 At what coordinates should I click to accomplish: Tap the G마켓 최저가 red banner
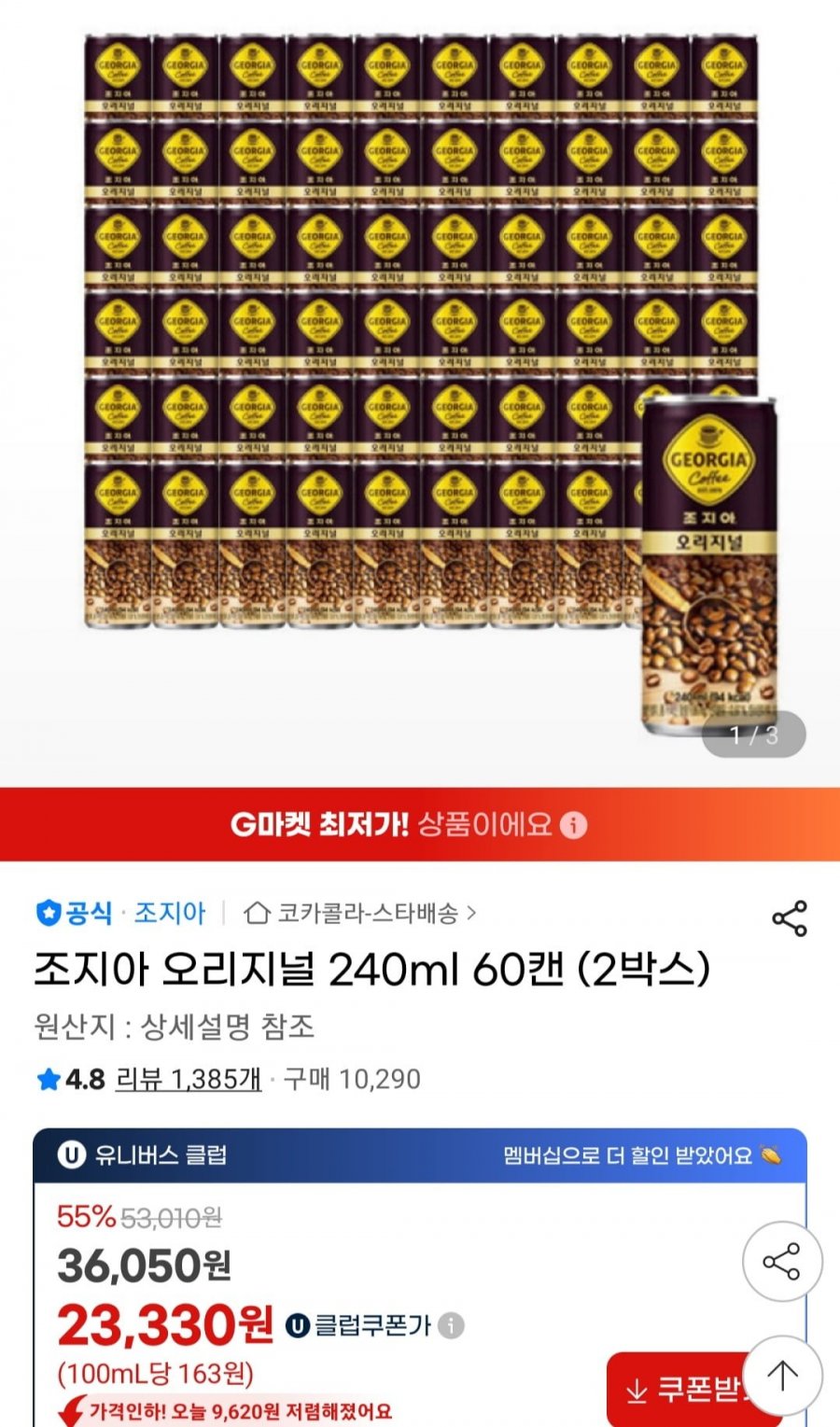(x=420, y=825)
